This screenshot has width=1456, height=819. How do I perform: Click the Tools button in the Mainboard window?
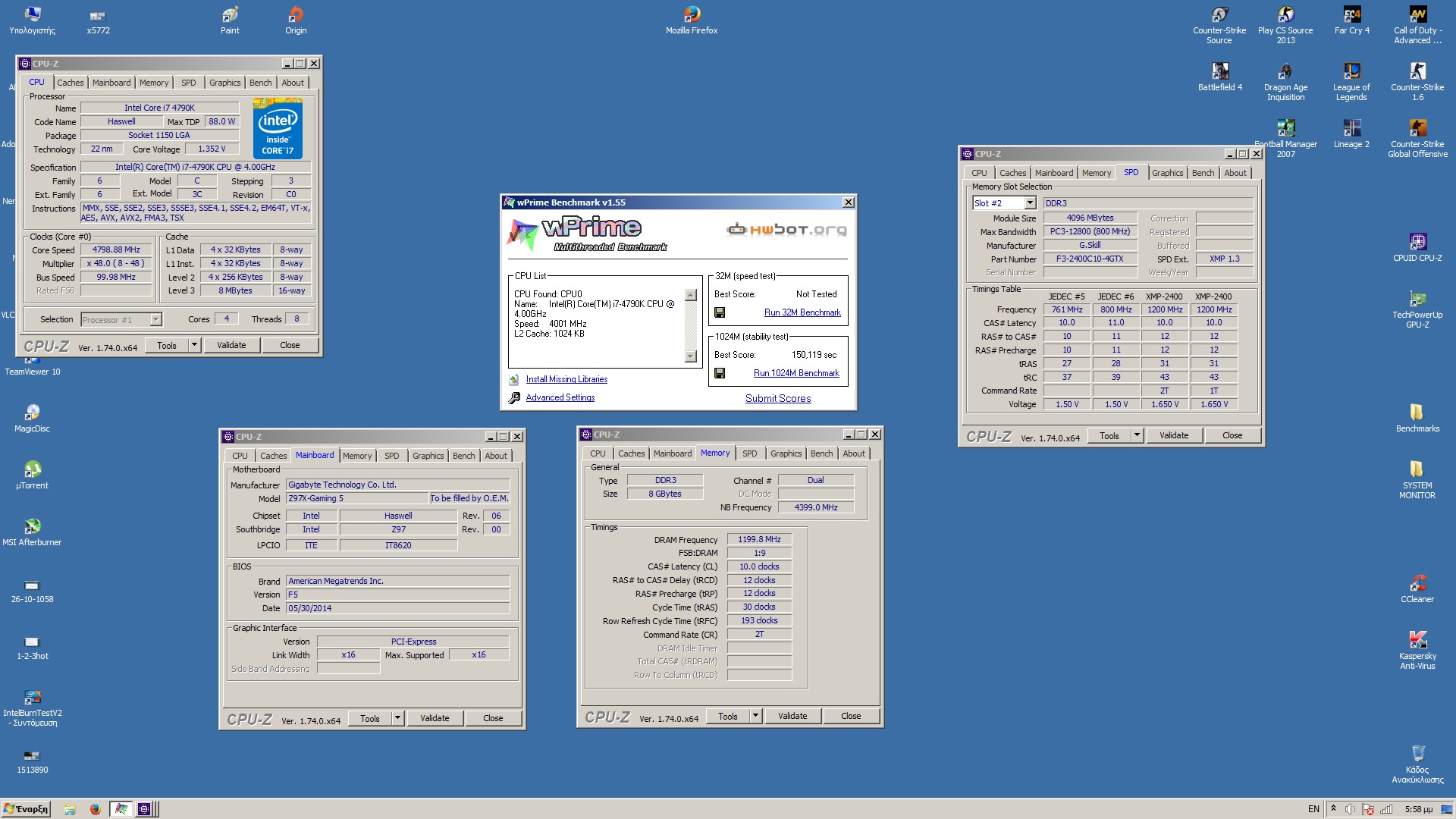tap(370, 718)
